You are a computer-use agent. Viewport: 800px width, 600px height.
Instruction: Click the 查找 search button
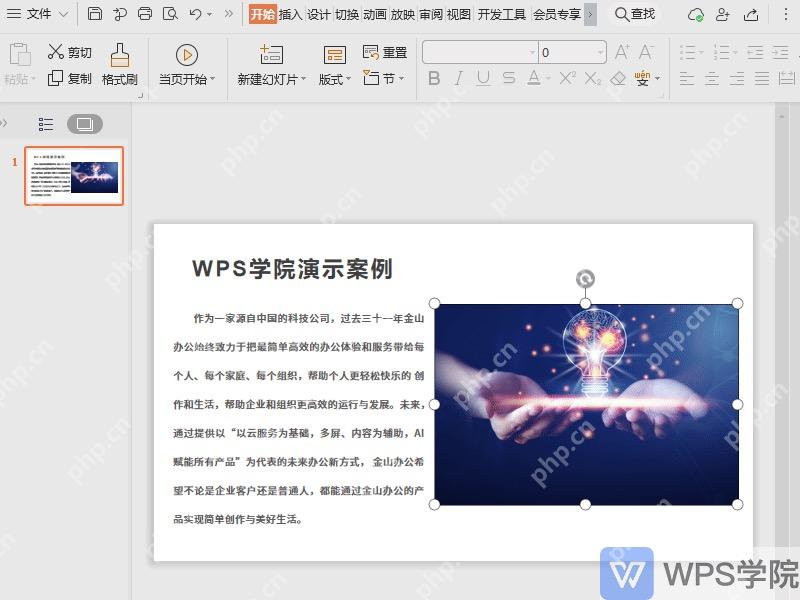pos(635,14)
